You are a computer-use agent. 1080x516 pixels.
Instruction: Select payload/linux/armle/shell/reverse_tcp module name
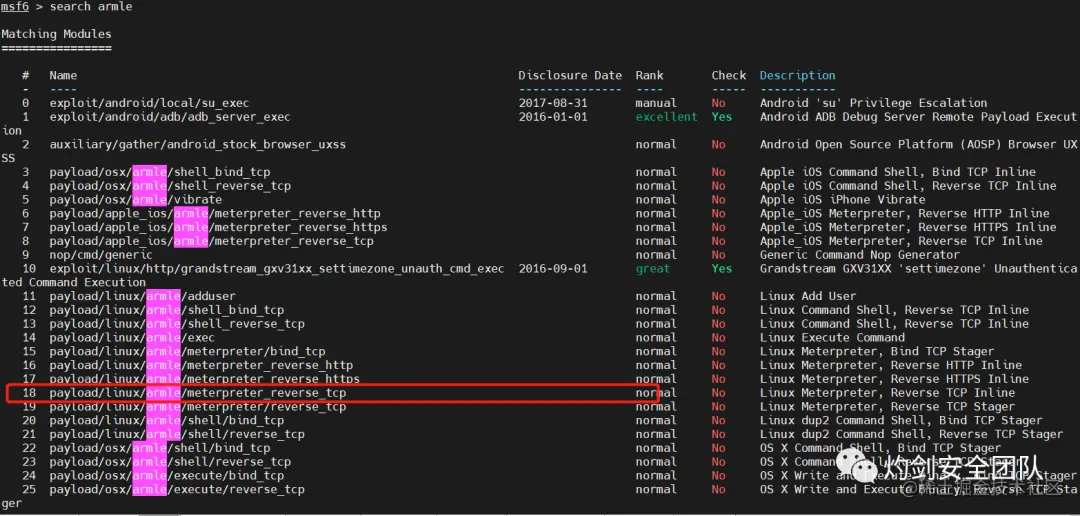point(177,433)
